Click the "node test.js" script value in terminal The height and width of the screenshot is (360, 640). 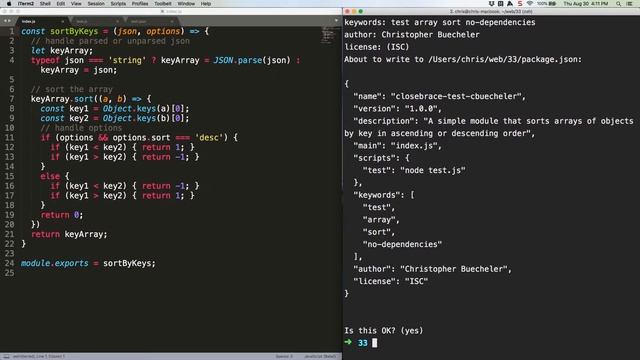click(x=433, y=170)
